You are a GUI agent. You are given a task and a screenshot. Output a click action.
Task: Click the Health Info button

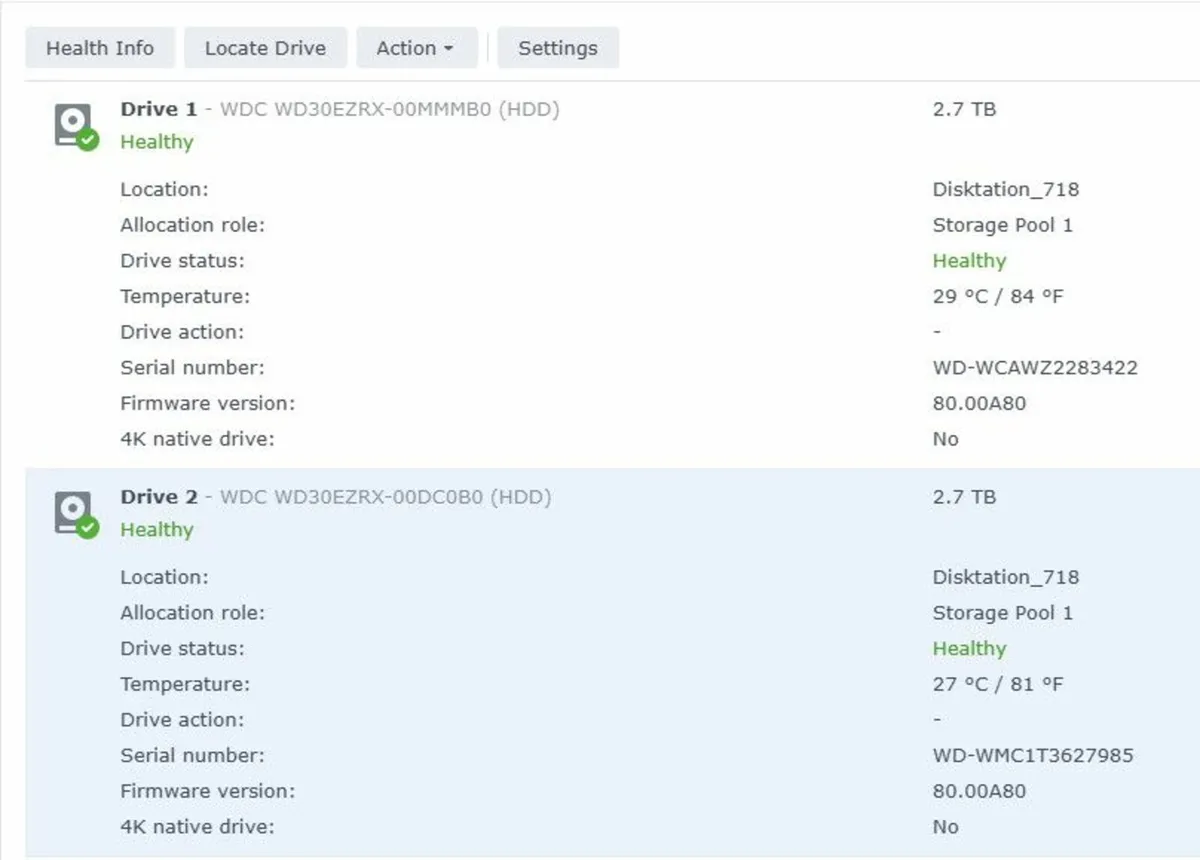coord(100,48)
